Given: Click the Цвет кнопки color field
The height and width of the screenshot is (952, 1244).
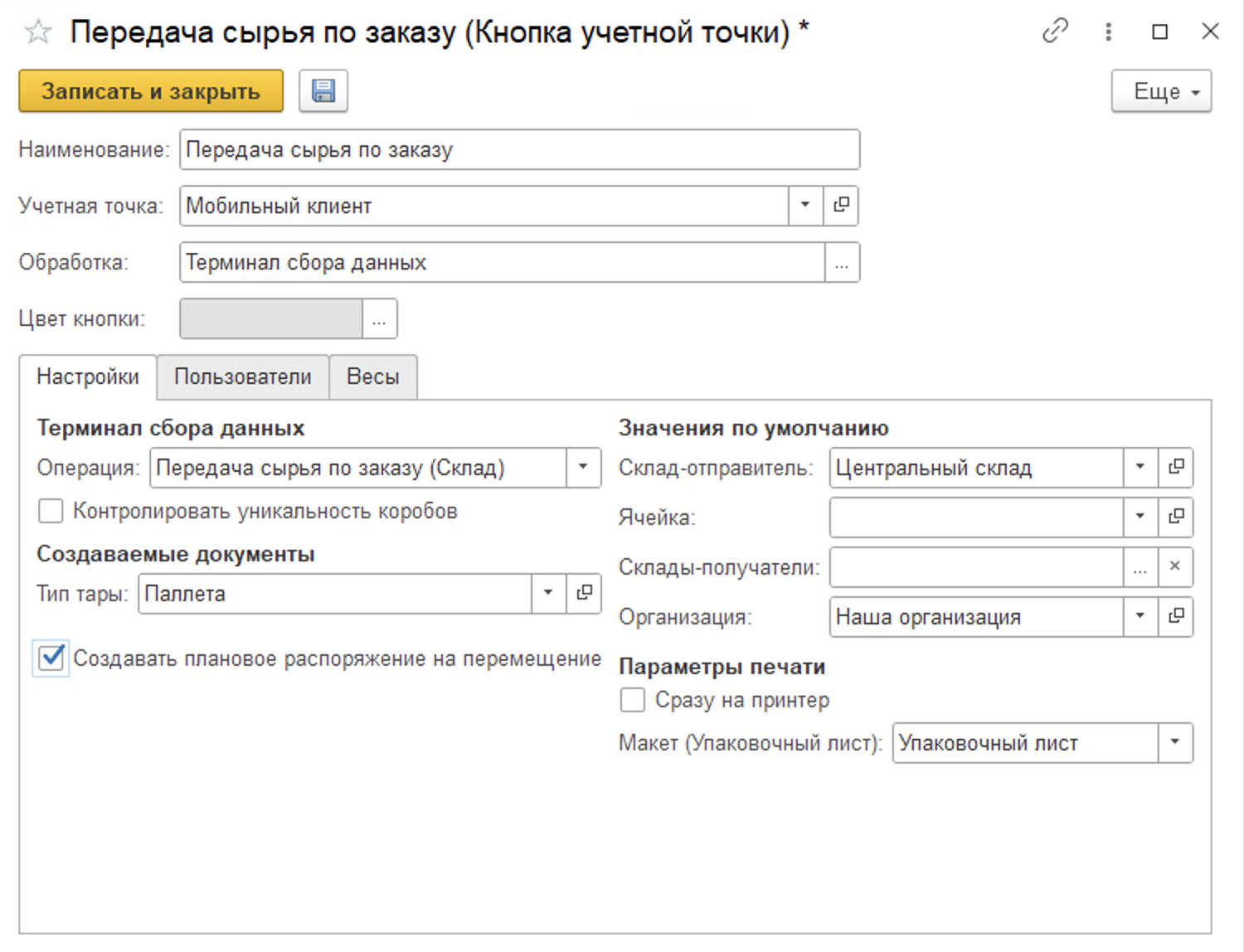Looking at the screenshot, I should 271,319.
